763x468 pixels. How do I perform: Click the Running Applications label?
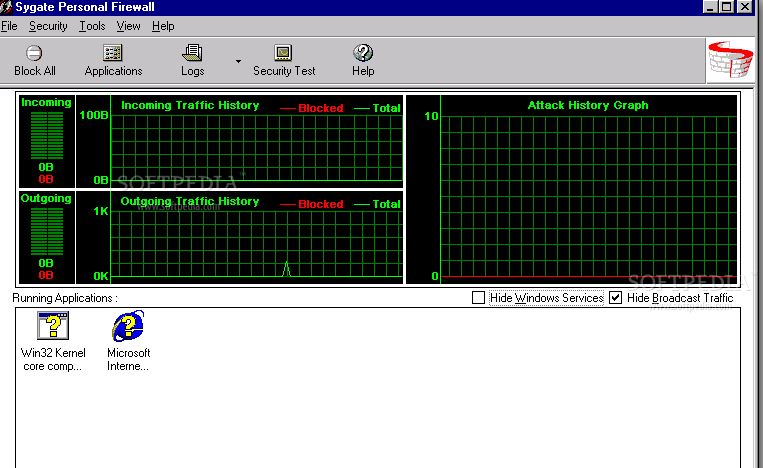point(65,298)
